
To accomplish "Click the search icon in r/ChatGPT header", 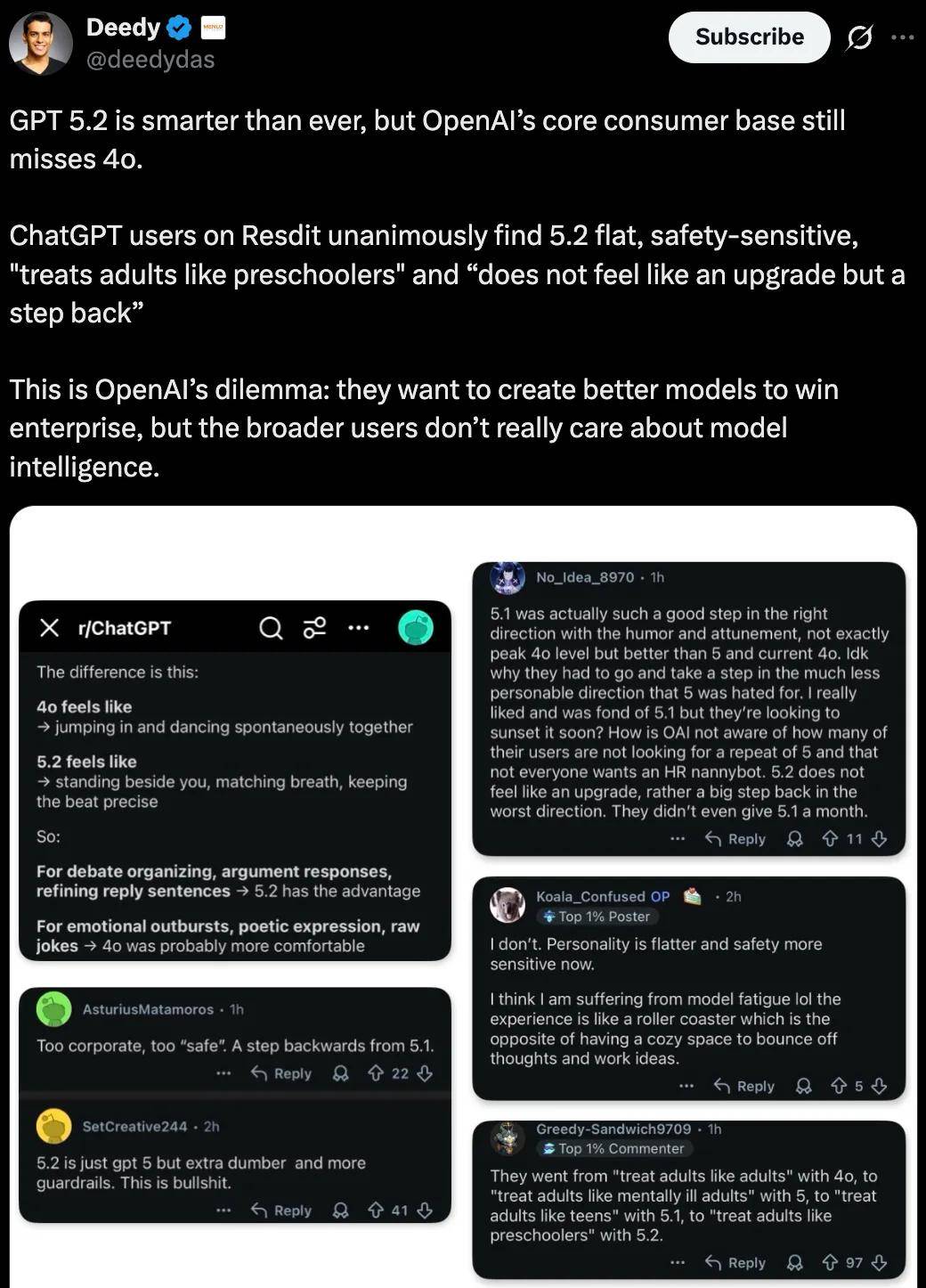I will tap(271, 628).
